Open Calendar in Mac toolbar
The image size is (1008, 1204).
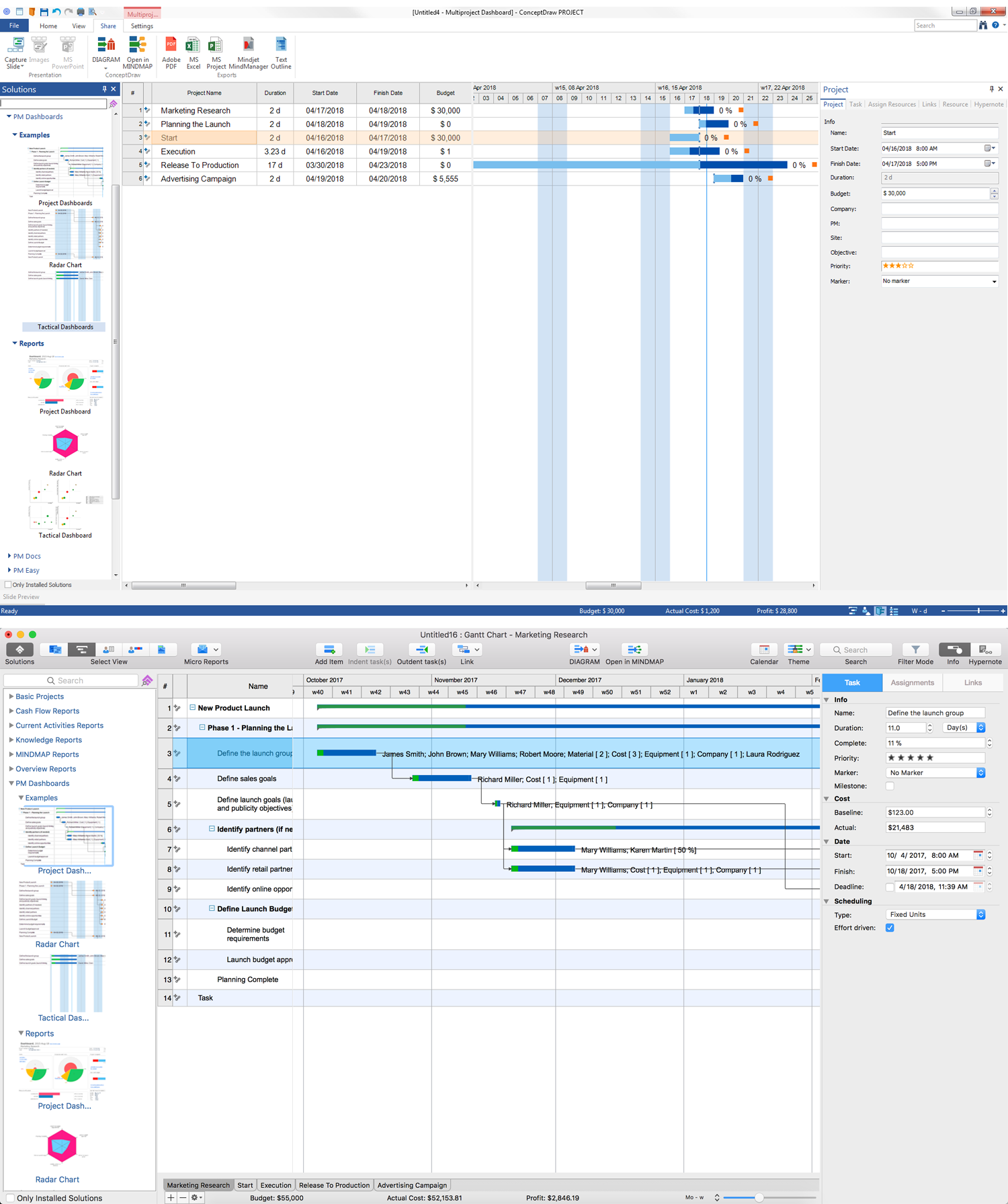(x=764, y=649)
